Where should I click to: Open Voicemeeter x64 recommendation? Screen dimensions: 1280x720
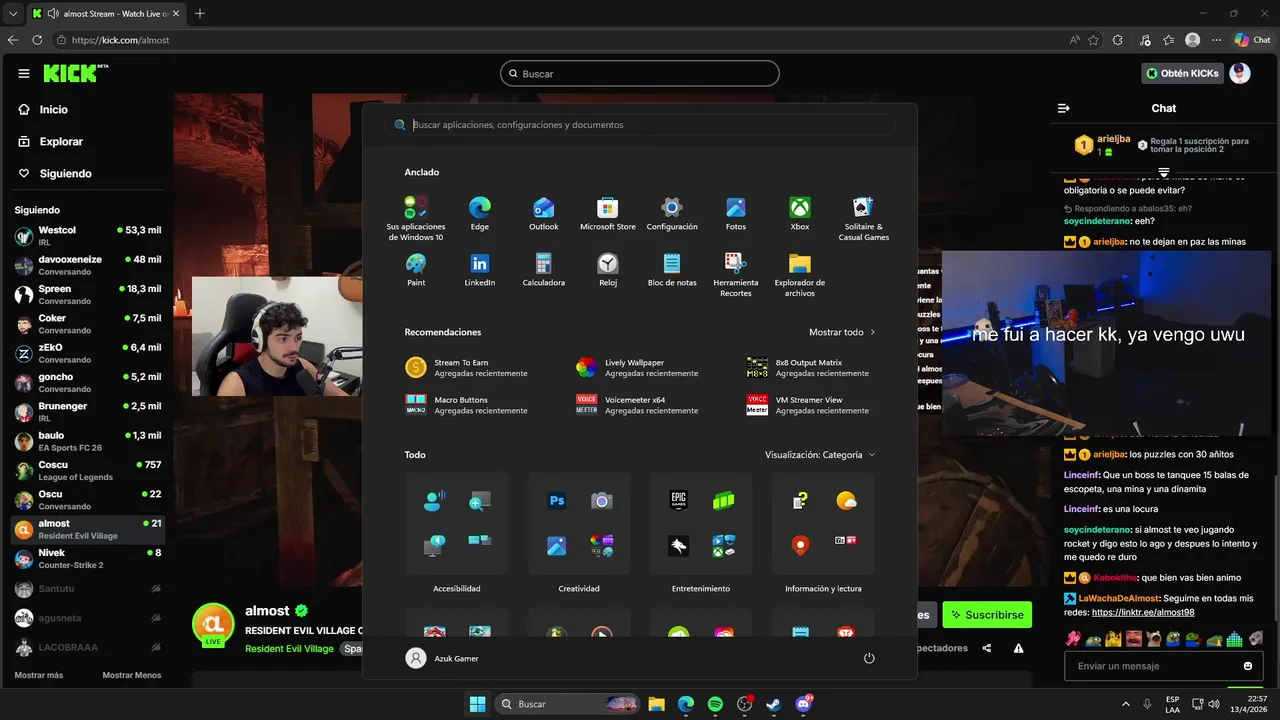click(x=638, y=404)
